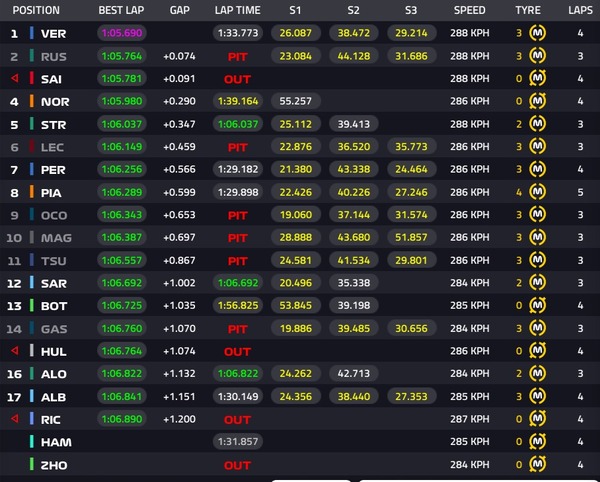This screenshot has width=600, height=482.
Task: Select the STR driver row name
Action: pyautogui.click(x=54, y=125)
